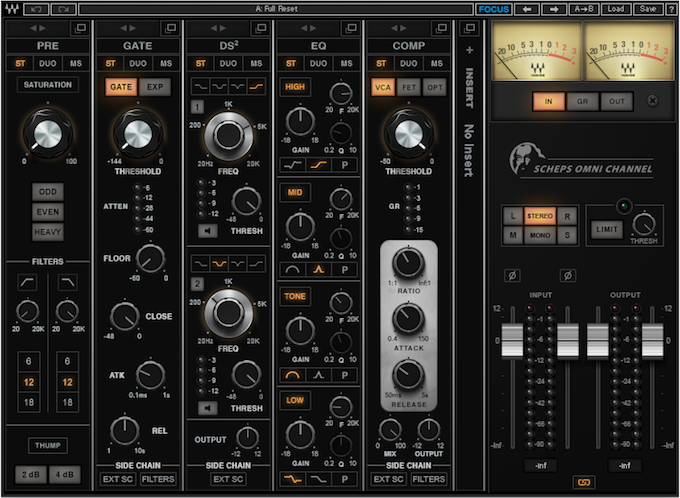680x498 pixels.
Task: Move DS² module with its left-right arrows
Action: click(x=218, y=28)
